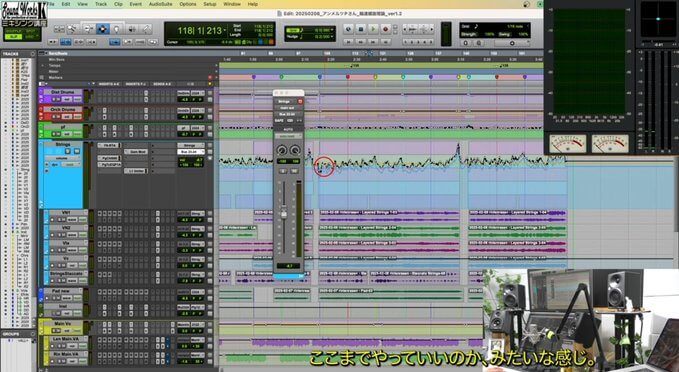Screen dimensions: 679x372
Task: Open the auto read selector in fader window
Action: pyautogui.click(x=288, y=136)
